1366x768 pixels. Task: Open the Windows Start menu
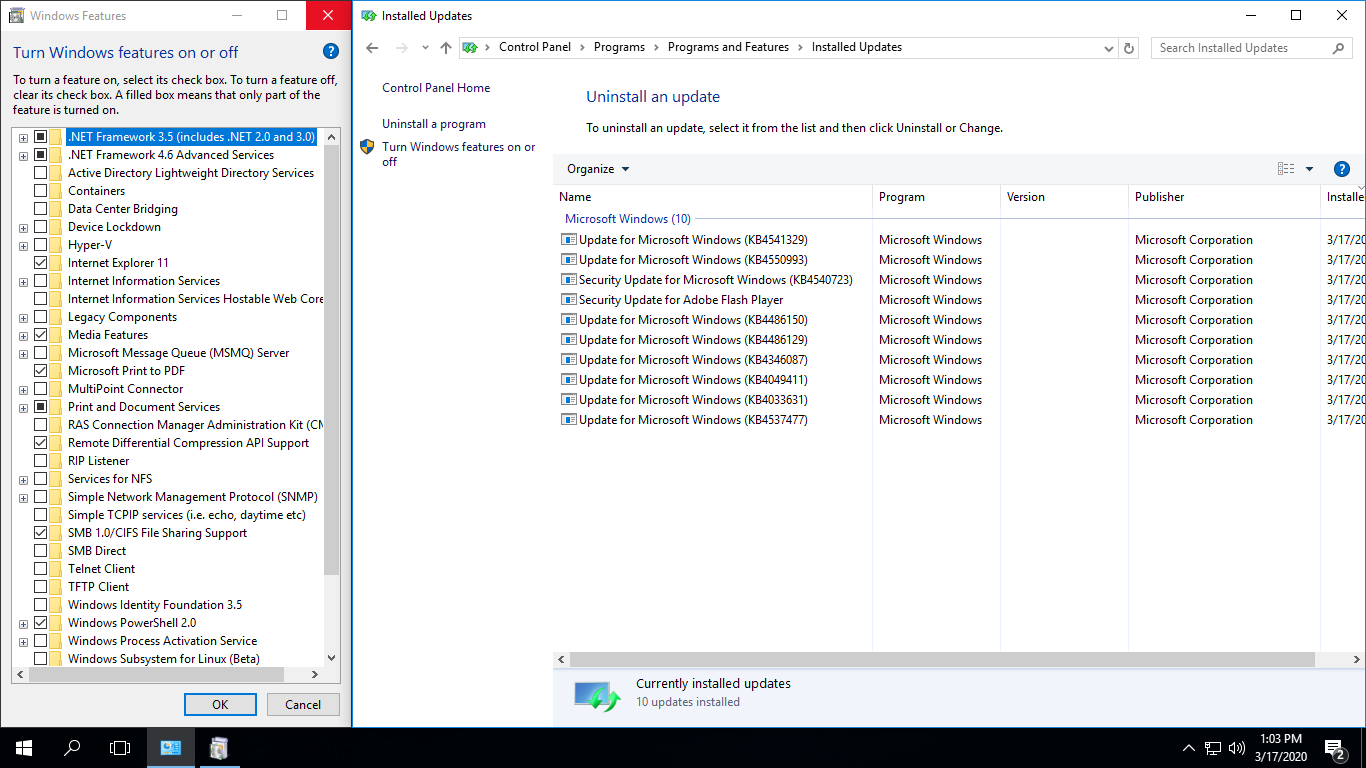24,747
